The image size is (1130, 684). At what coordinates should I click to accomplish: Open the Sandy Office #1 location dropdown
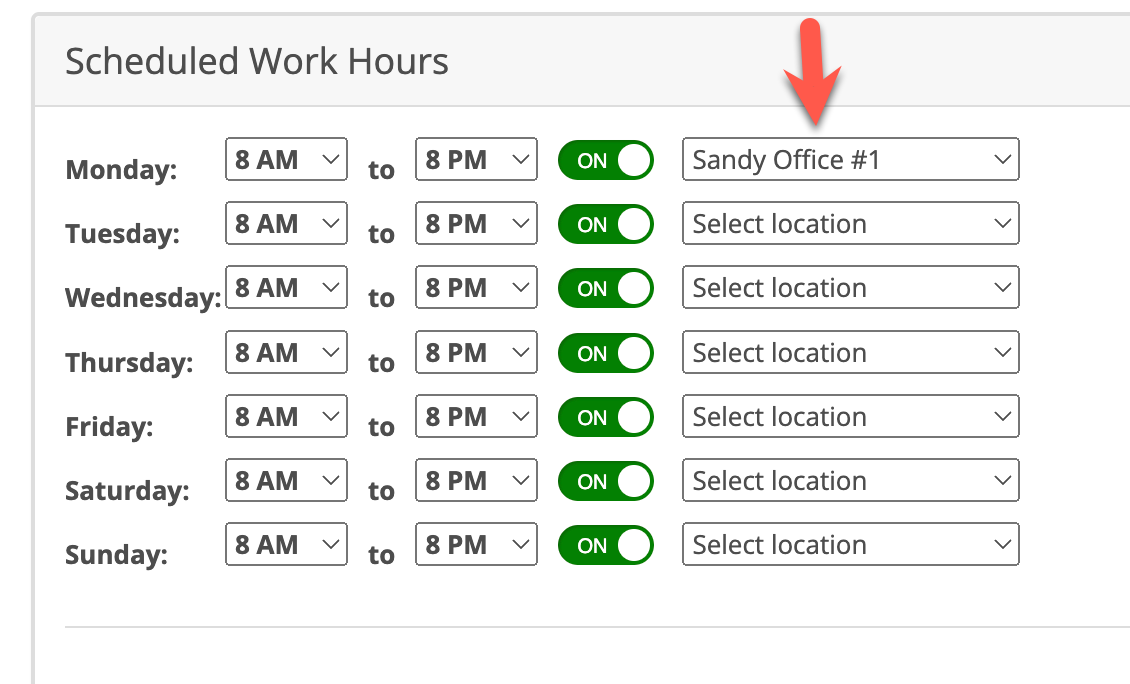(x=850, y=159)
